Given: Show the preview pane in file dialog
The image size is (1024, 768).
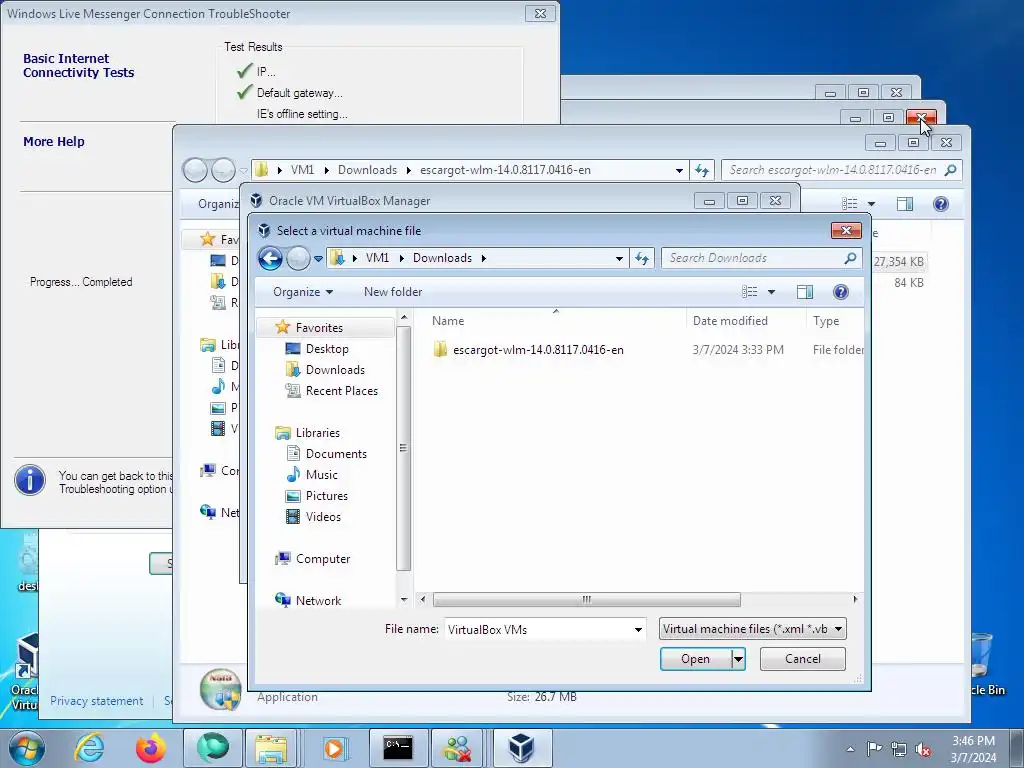Looking at the screenshot, I should coord(805,292).
